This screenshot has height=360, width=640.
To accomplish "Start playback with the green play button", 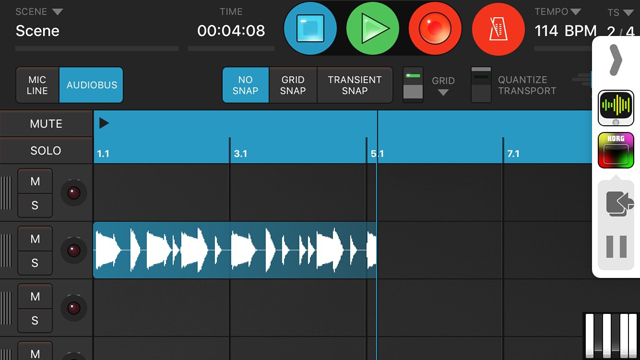I will 373,28.
